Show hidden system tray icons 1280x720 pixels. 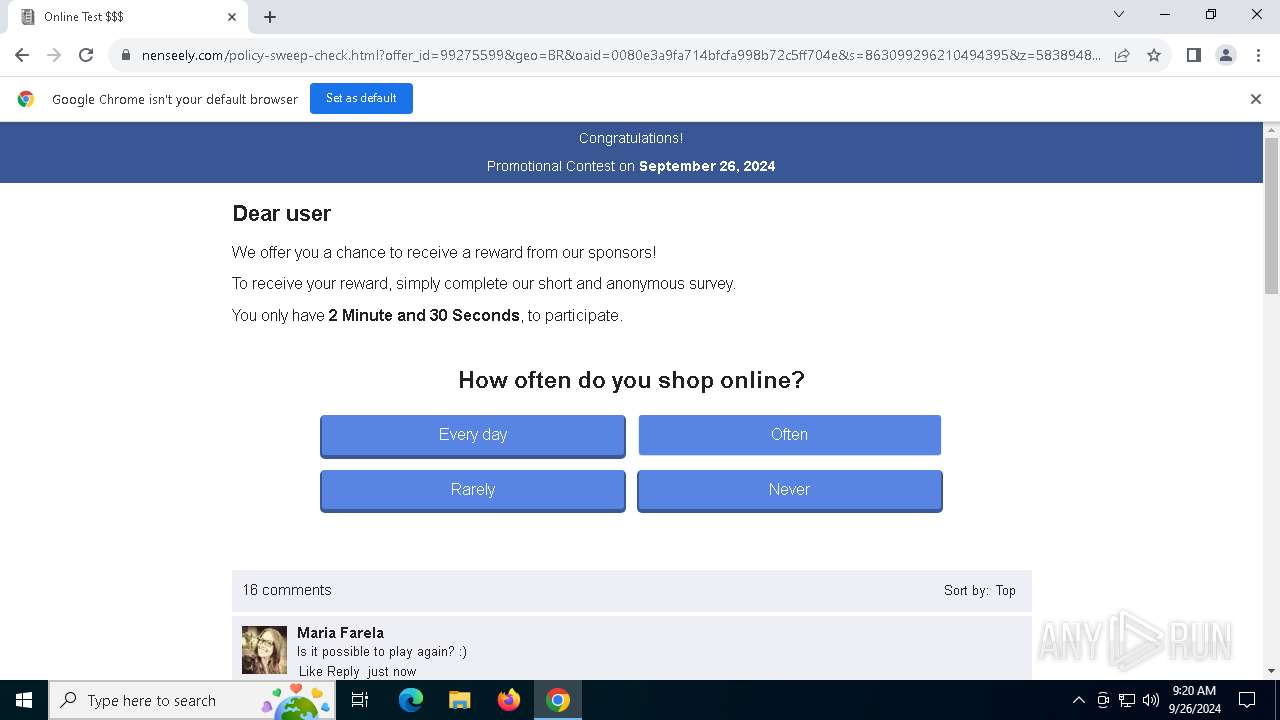coord(1078,700)
